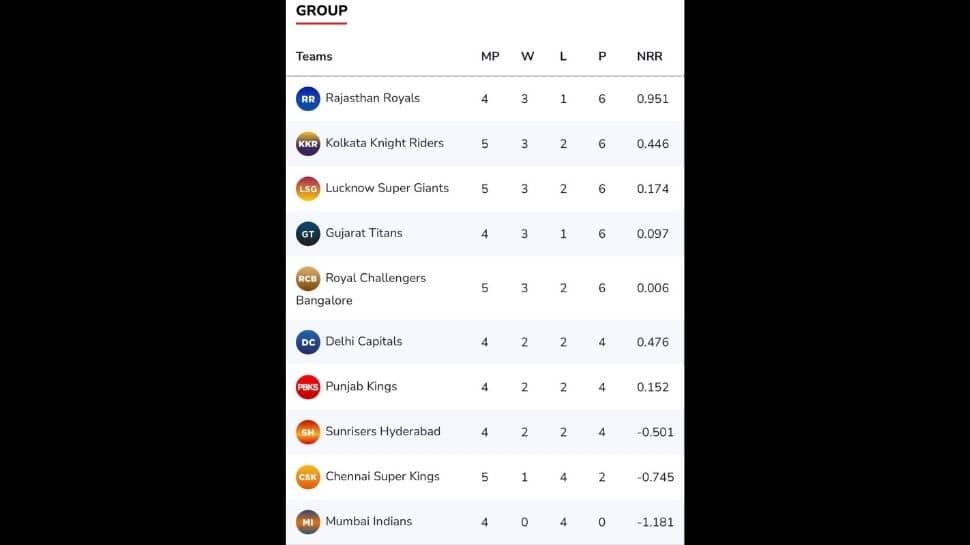Click the Kolkata Knight Riders KKR logo

[x=307, y=144]
